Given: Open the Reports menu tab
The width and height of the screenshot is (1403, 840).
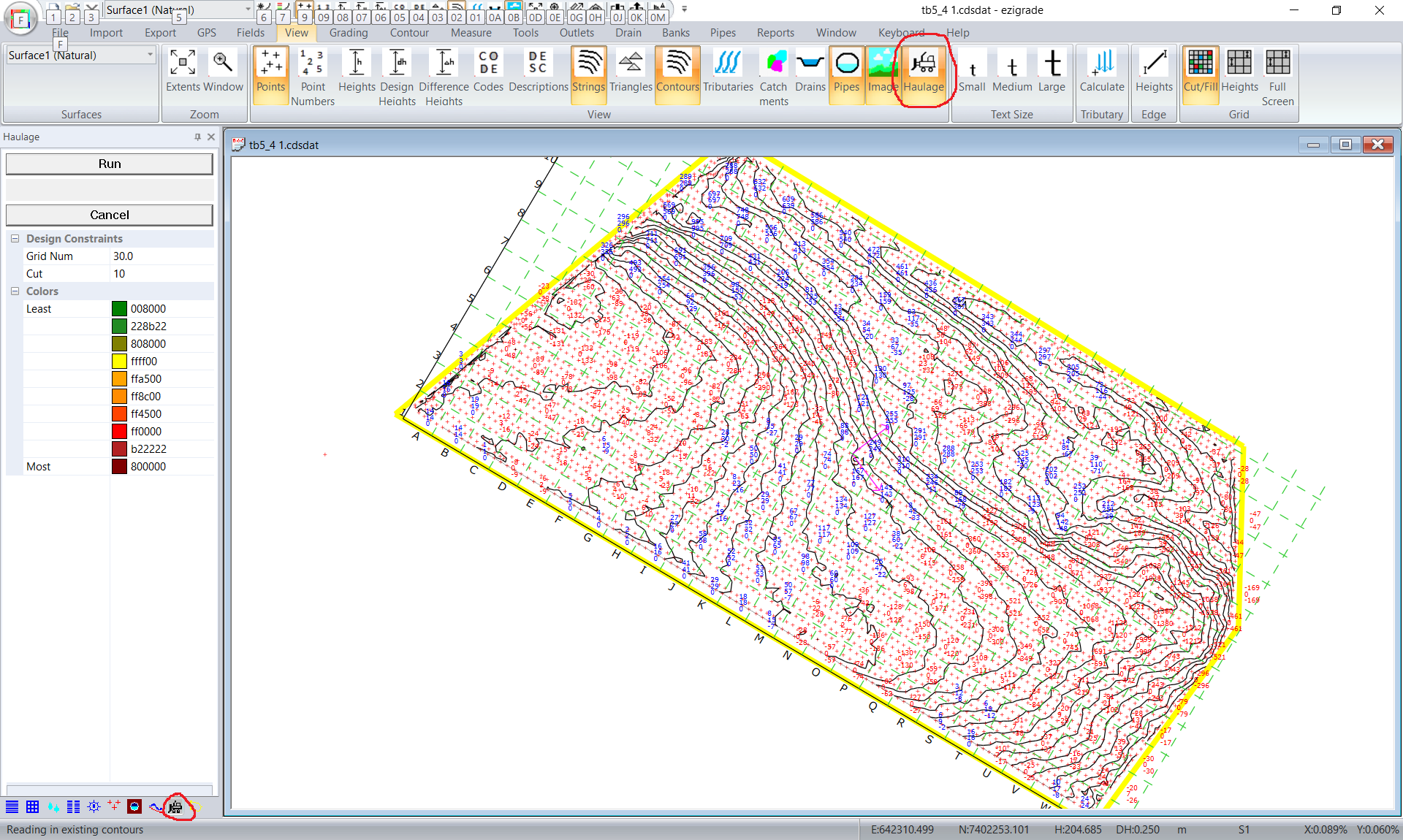Looking at the screenshot, I should click(775, 33).
